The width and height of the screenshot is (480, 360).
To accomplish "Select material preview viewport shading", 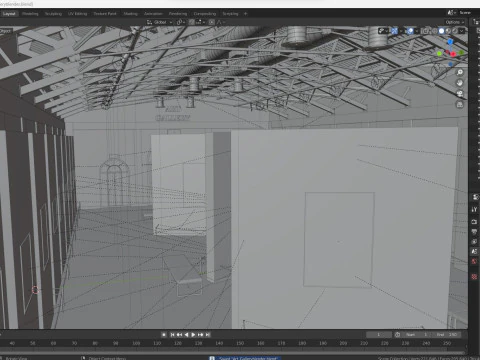I will 448,31.
